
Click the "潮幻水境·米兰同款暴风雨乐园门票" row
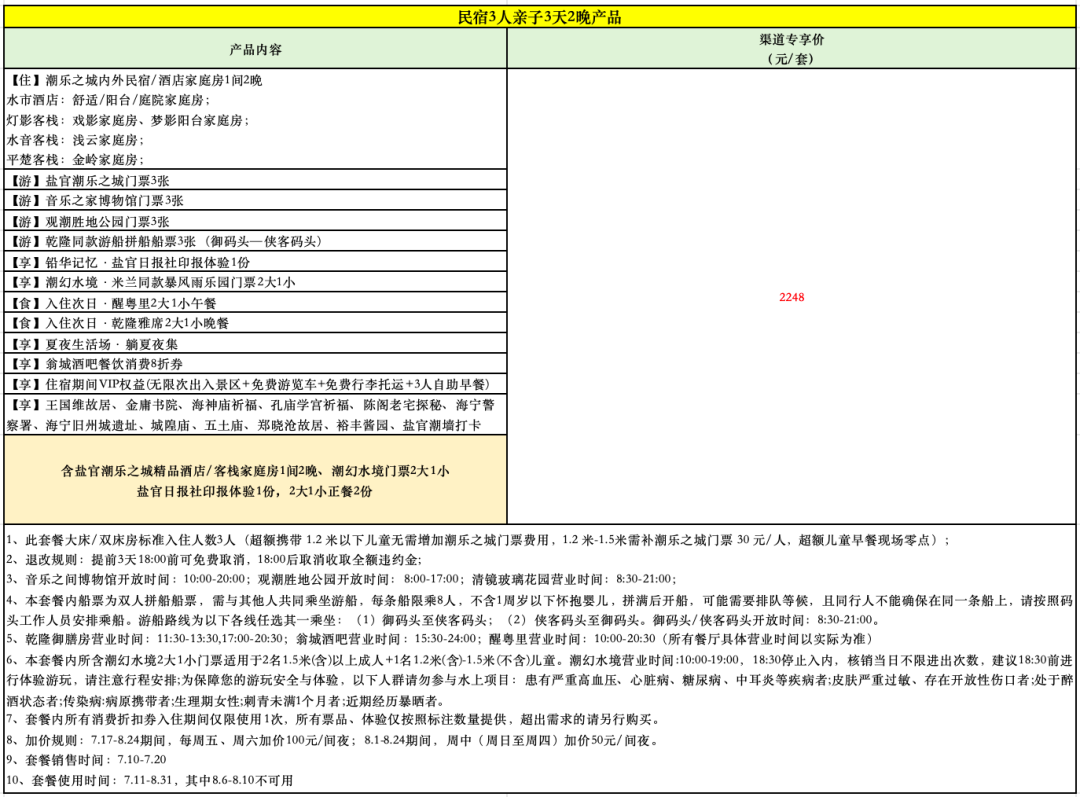click(256, 282)
